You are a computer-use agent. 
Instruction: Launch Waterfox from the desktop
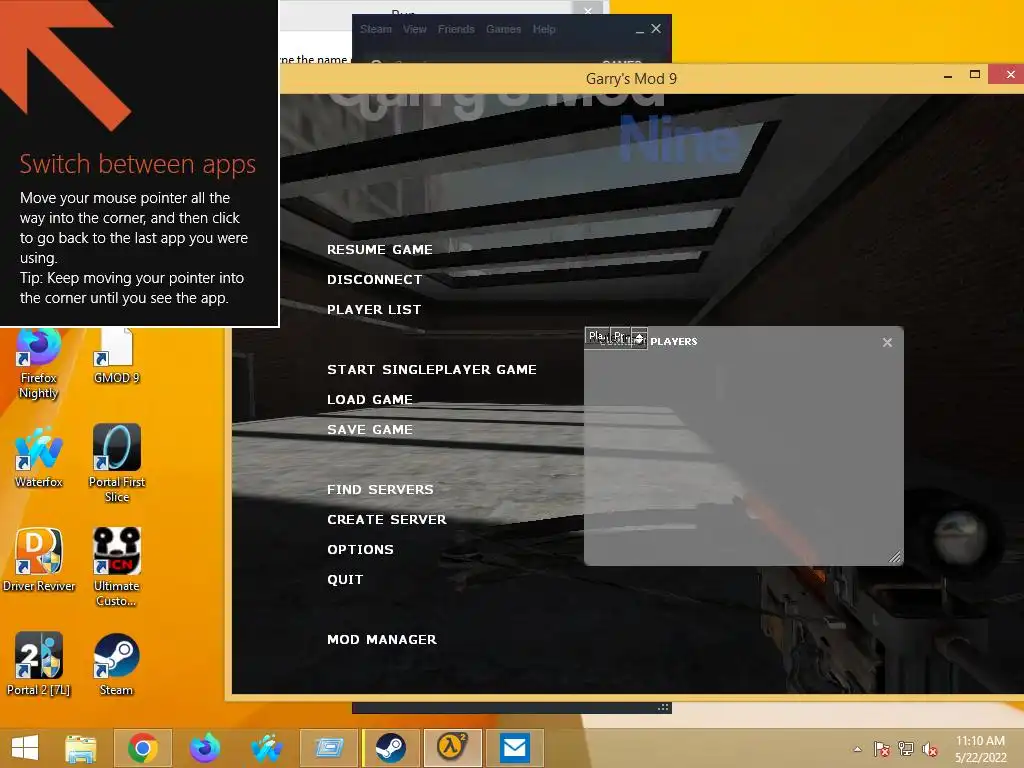[39, 456]
